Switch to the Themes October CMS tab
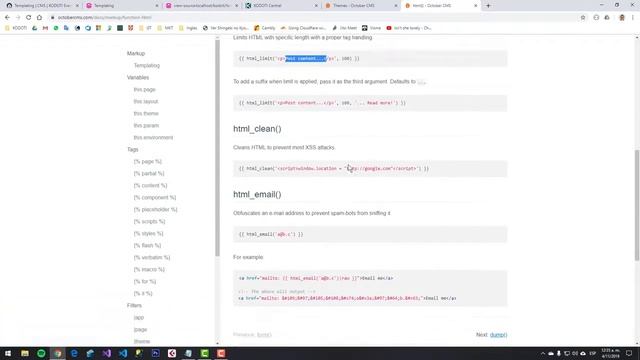The image size is (640, 360). pos(361,6)
